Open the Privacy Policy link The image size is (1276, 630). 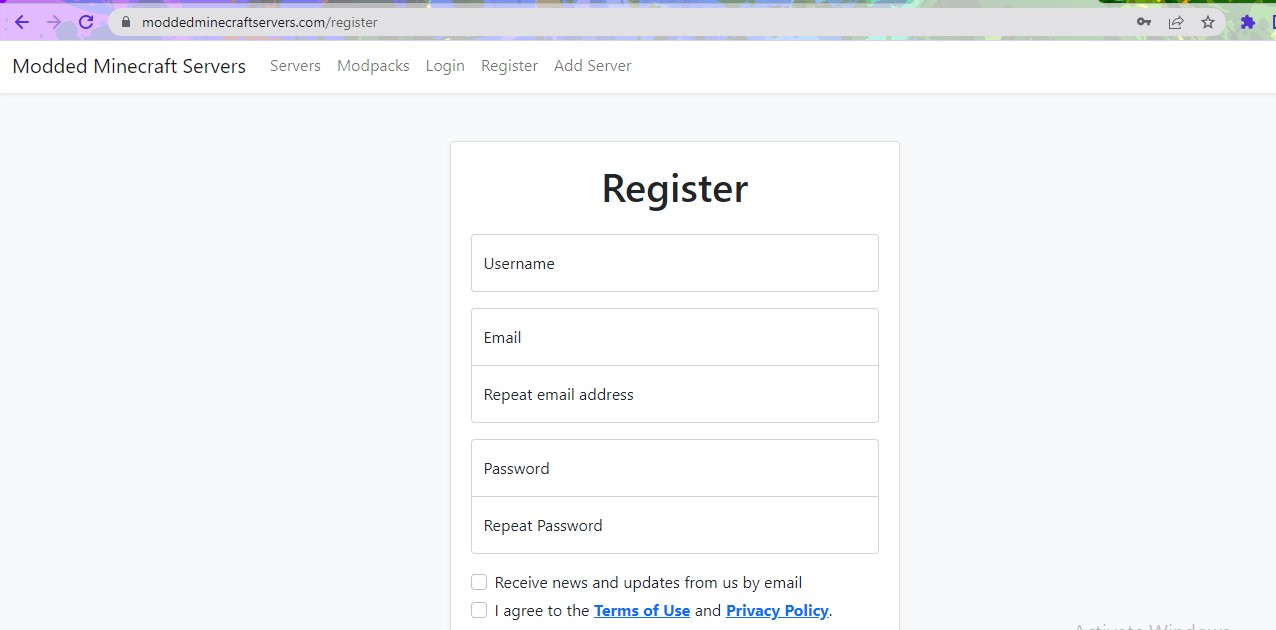coord(777,610)
